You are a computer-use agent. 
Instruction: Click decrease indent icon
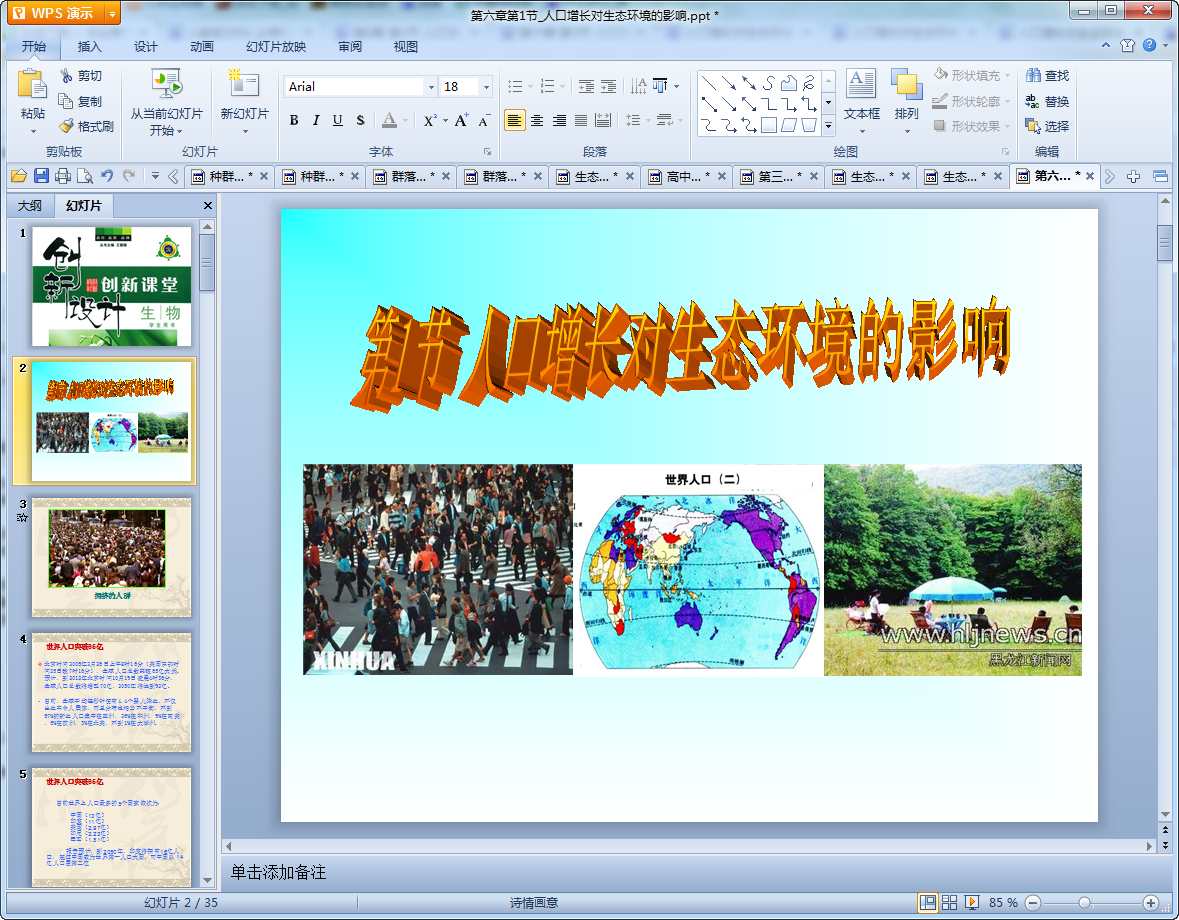coord(586,86)
